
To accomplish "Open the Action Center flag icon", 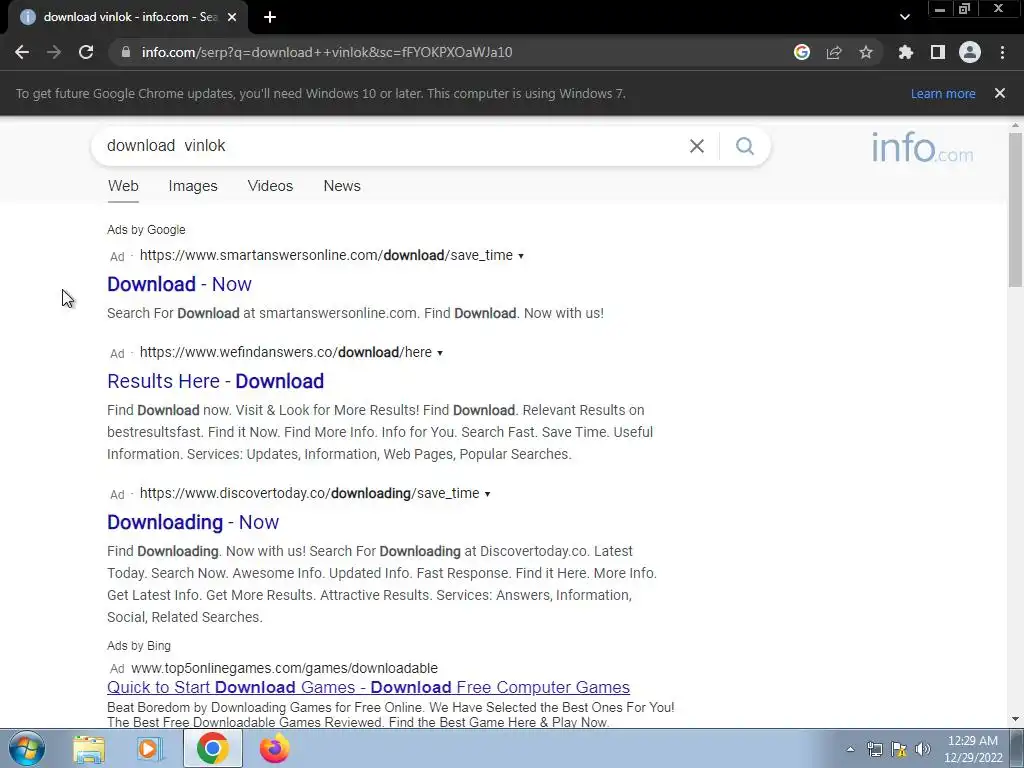I will [899, 749].
